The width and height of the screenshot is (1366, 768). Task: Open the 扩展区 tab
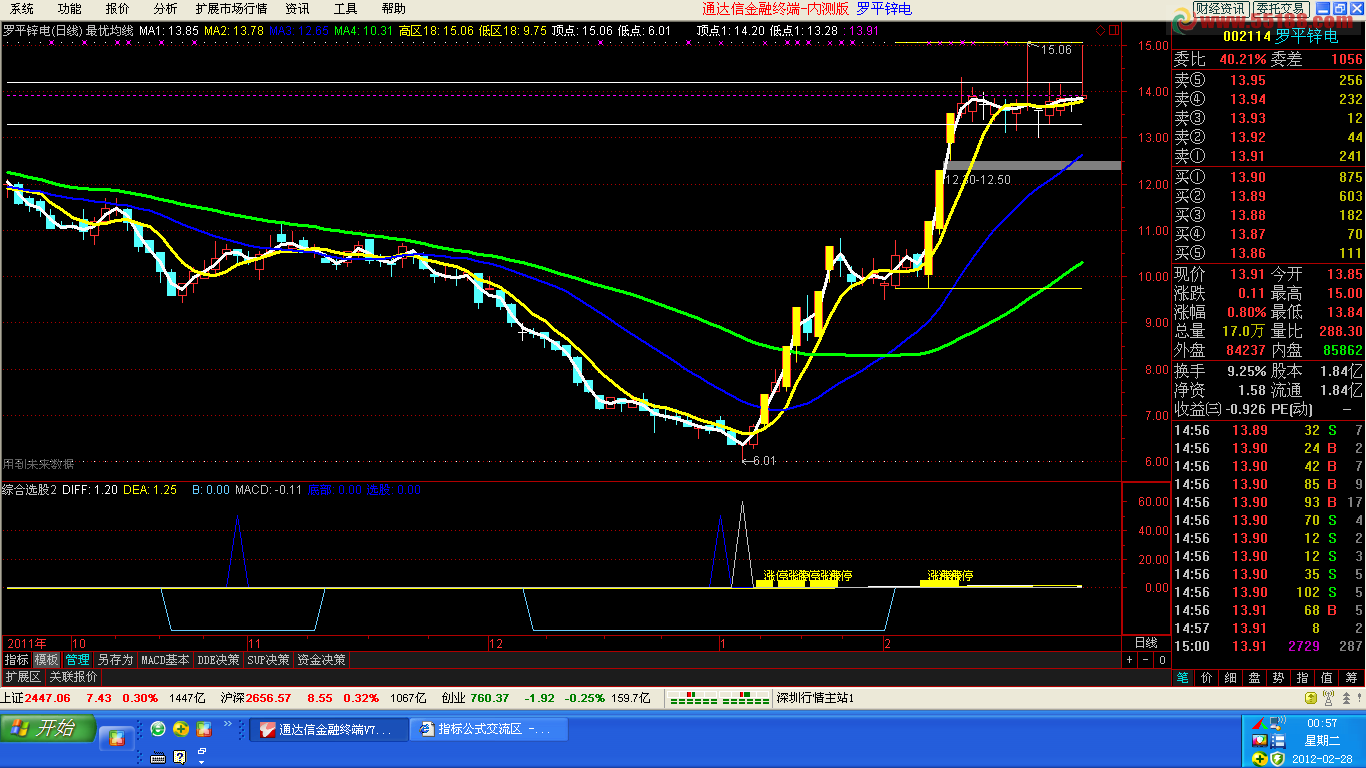click(x=23, y=677)
